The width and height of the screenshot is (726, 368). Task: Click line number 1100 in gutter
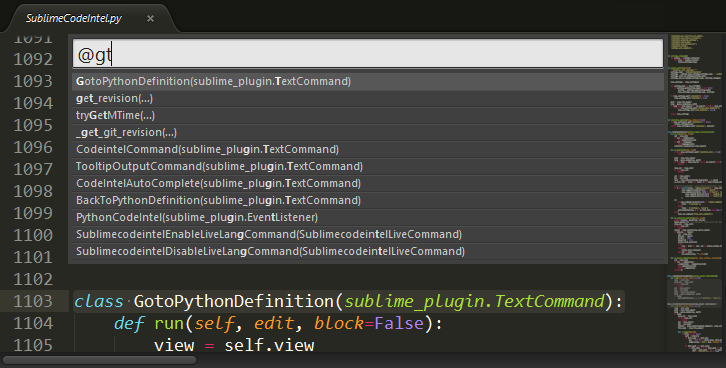33,235
